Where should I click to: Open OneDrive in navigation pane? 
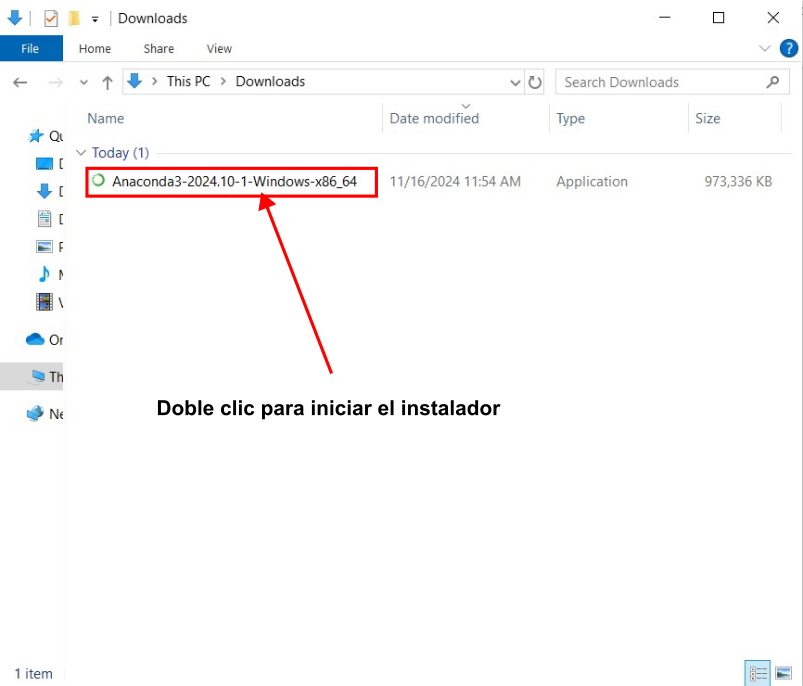click(45, 340)
